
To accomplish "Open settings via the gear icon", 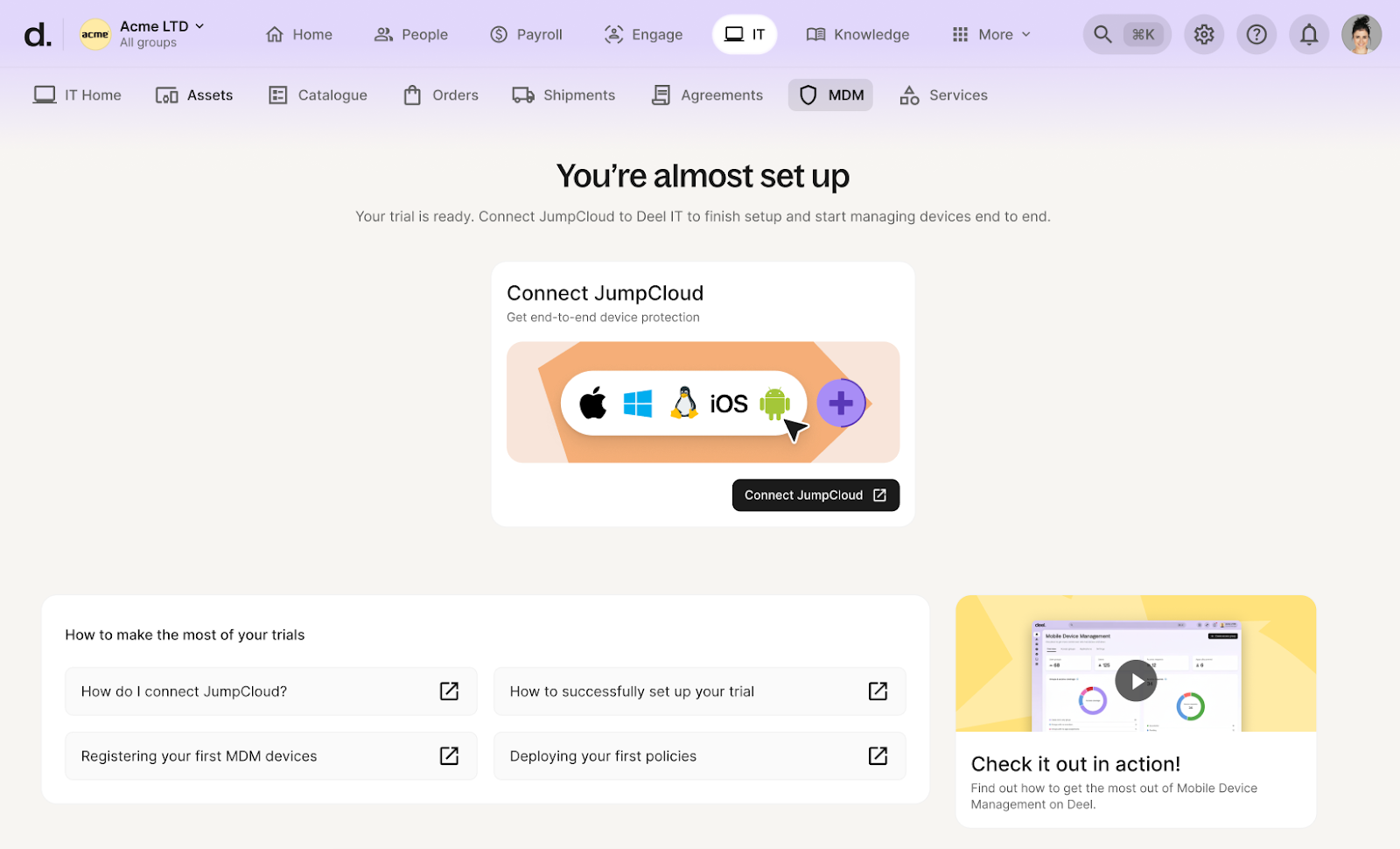I will tap(1204, 35).
